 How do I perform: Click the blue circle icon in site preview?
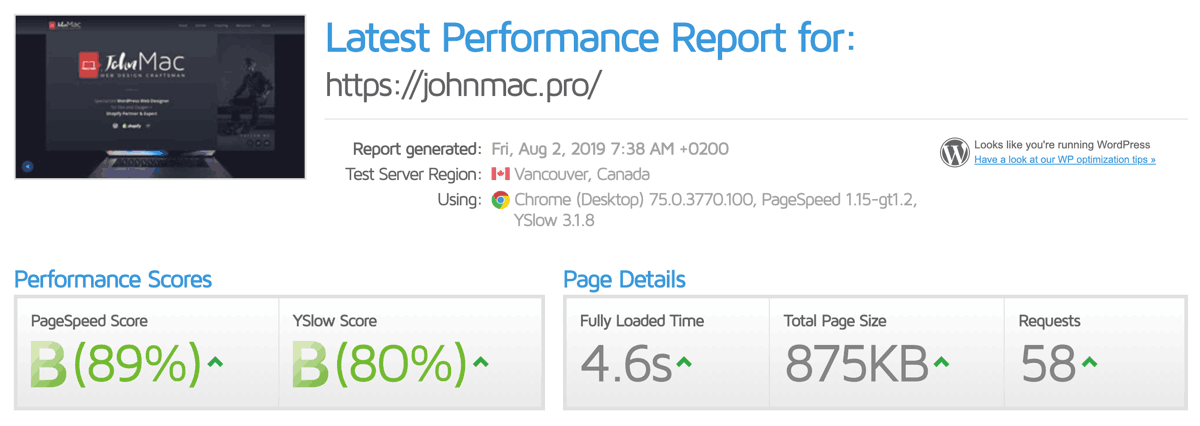pyautogui.click(x=28, y=166)
